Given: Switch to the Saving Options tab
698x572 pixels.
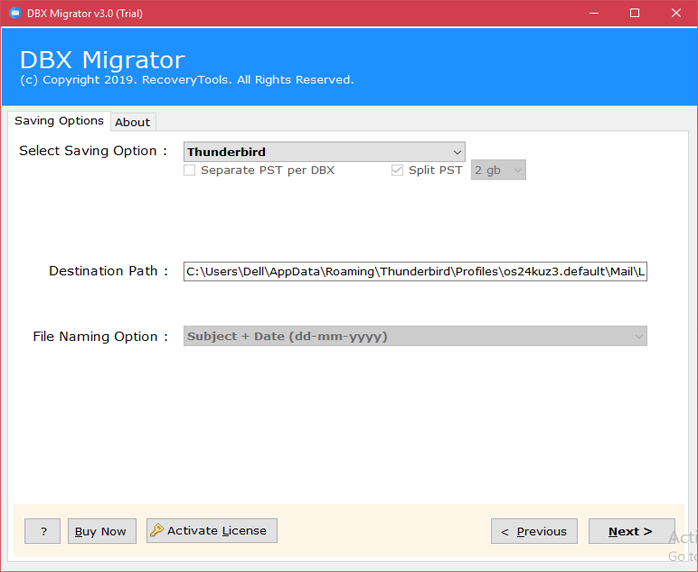Looking at the screenshot, I should 59,121.
